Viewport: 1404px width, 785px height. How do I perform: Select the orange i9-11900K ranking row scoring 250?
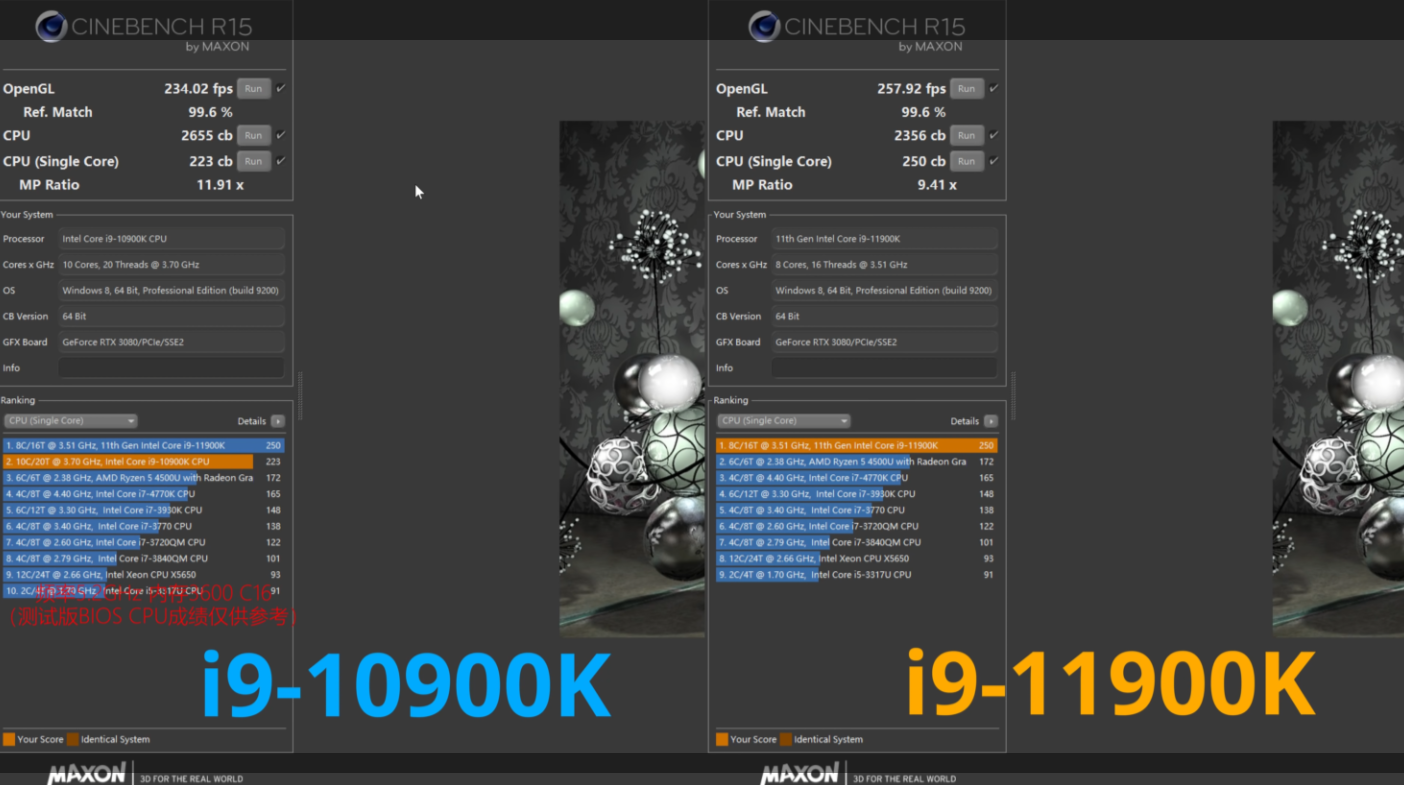tap(857, 446)
